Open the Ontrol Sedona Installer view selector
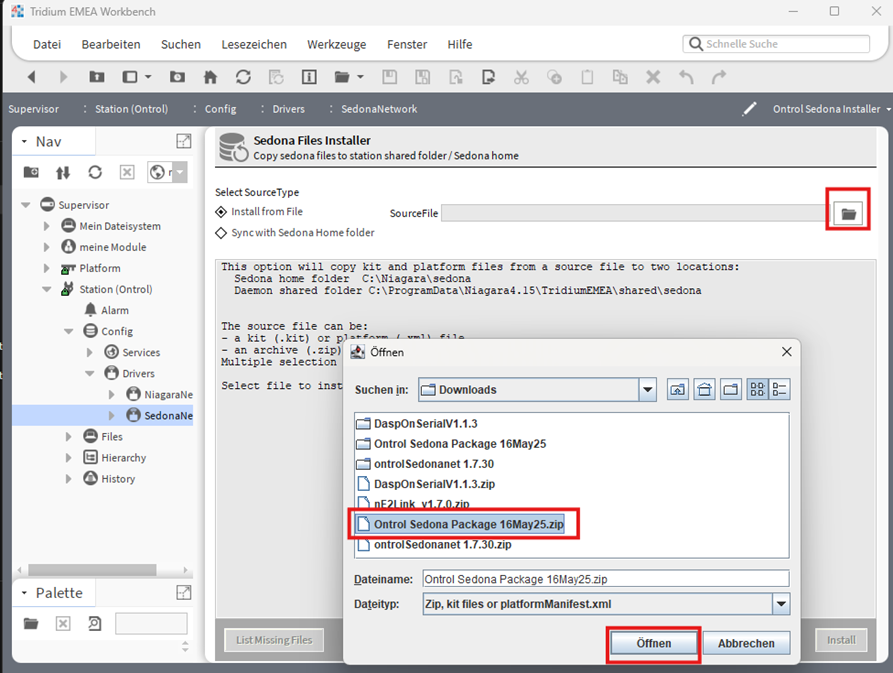The height and width of the screenshot is (673, 893). (830, 109)
